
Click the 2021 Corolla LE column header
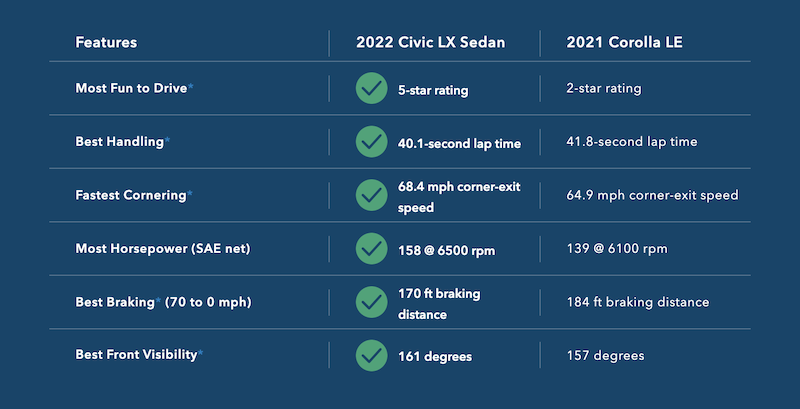pyautogui.click(x=624, y=42)
